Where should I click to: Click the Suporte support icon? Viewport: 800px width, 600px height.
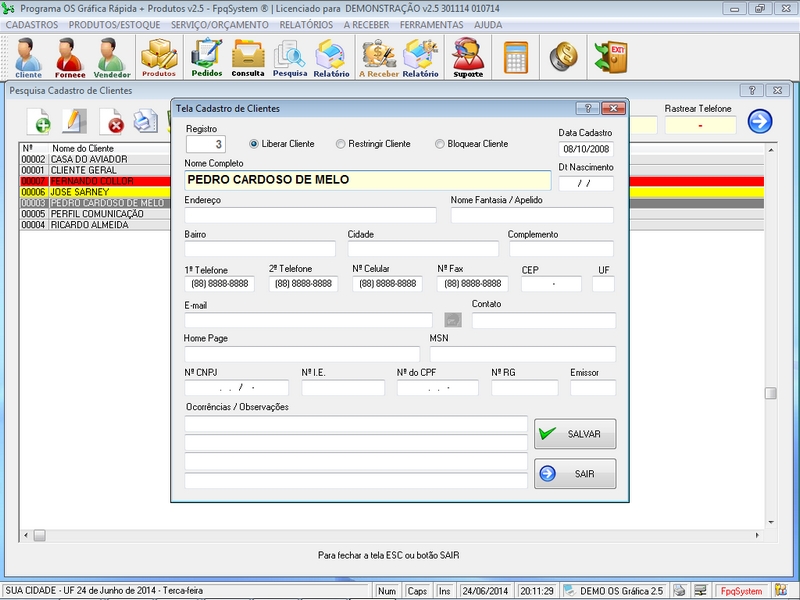(x=467, y=57)
